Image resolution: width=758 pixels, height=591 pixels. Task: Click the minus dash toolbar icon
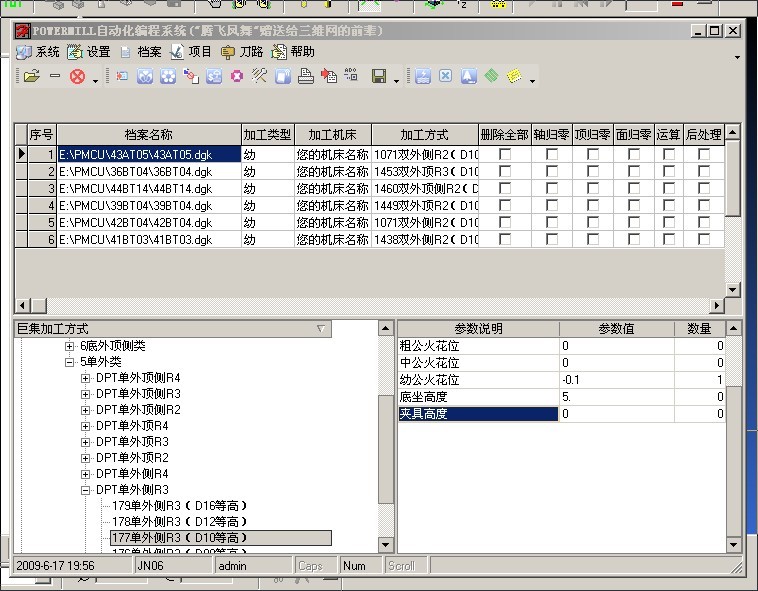tap(55, 76)
